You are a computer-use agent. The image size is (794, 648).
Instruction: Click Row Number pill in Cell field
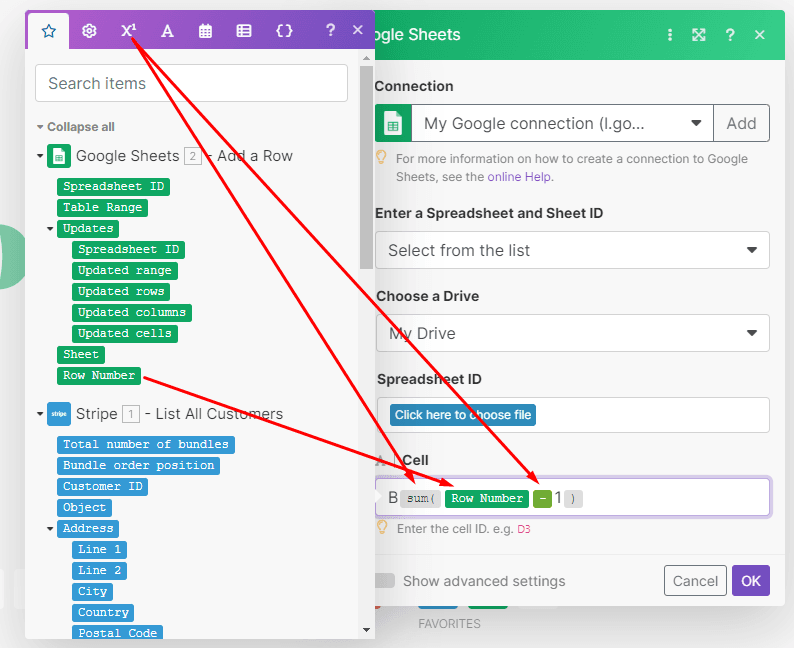(x=487, y=499)
